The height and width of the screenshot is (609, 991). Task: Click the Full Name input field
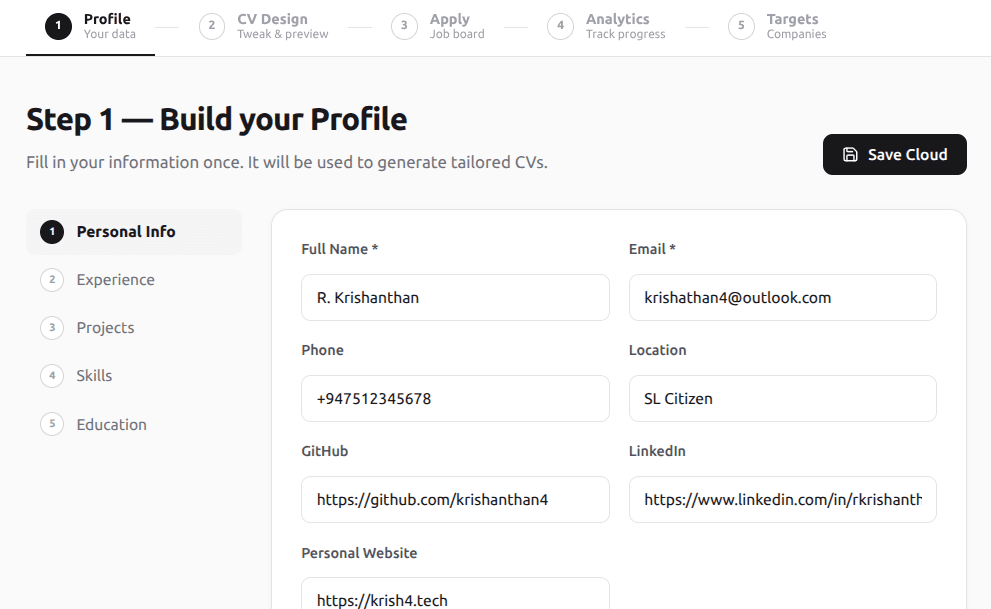[x=455, y=298]
